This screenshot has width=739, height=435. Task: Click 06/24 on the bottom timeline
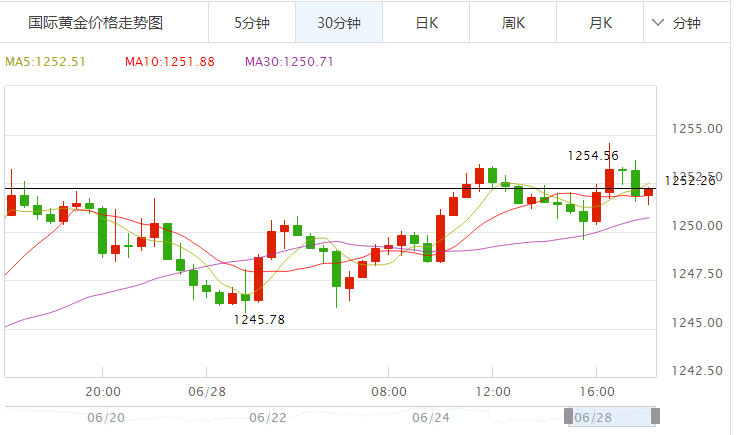pos(430,417)
